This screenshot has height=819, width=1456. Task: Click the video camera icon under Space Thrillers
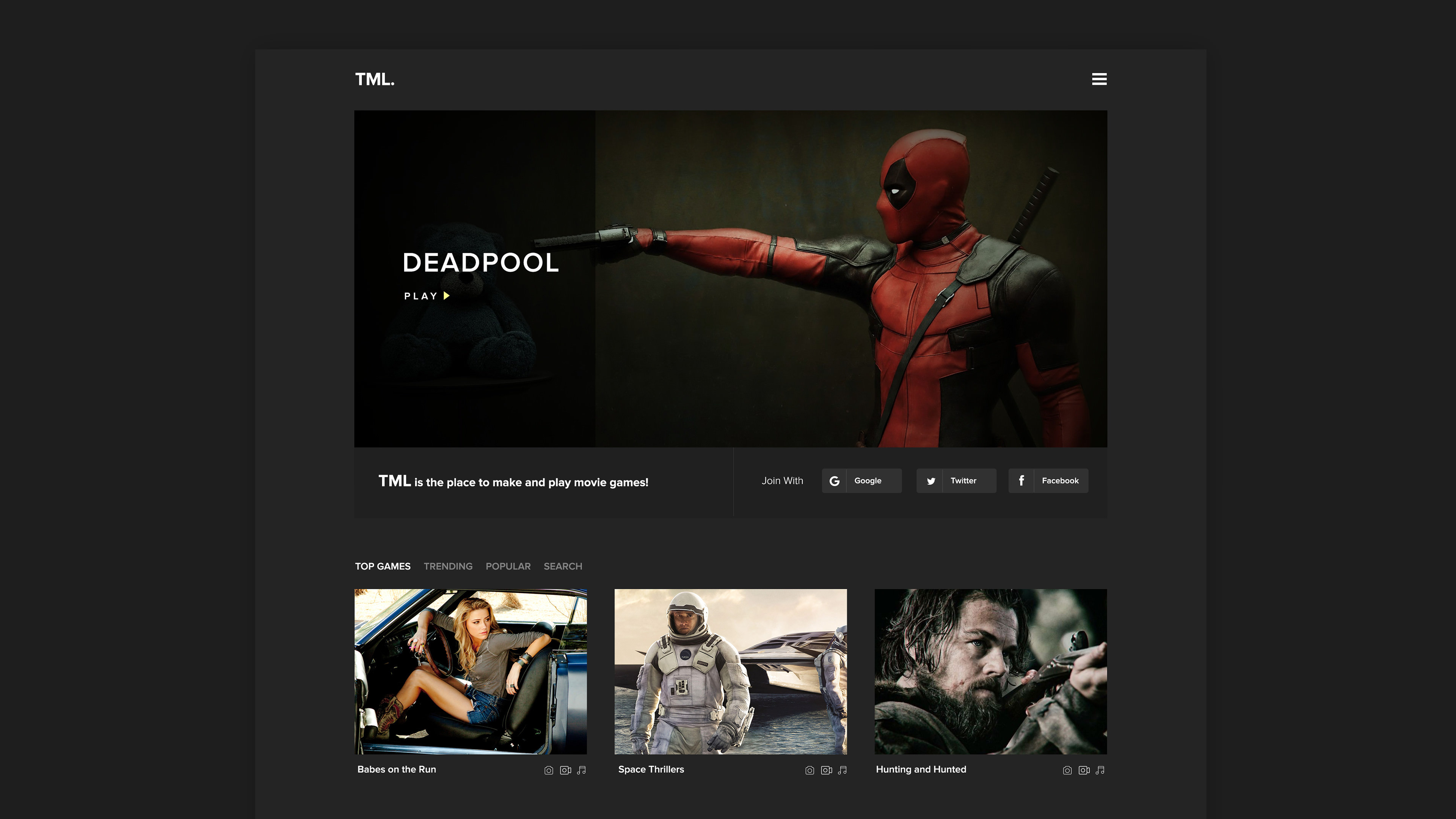(826, 770)
